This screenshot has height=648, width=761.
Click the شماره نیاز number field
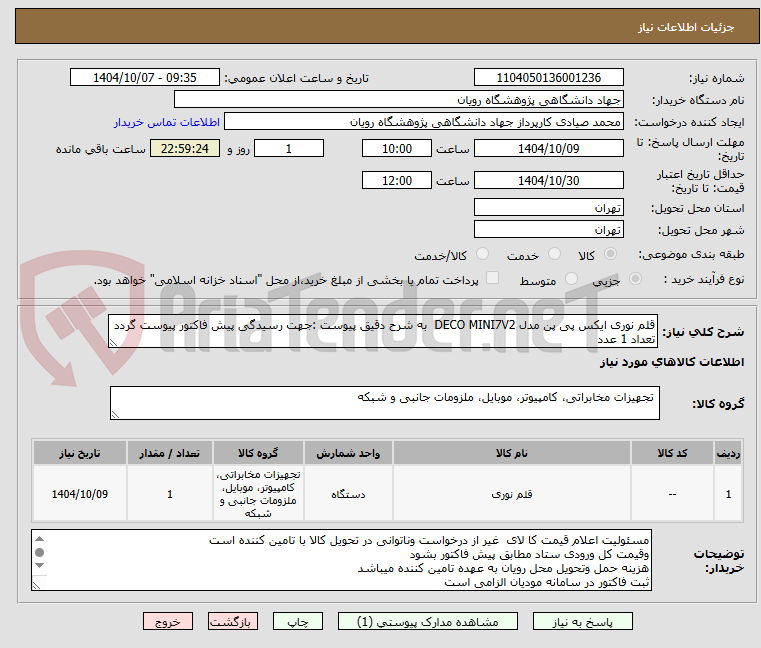pos(548,78)
